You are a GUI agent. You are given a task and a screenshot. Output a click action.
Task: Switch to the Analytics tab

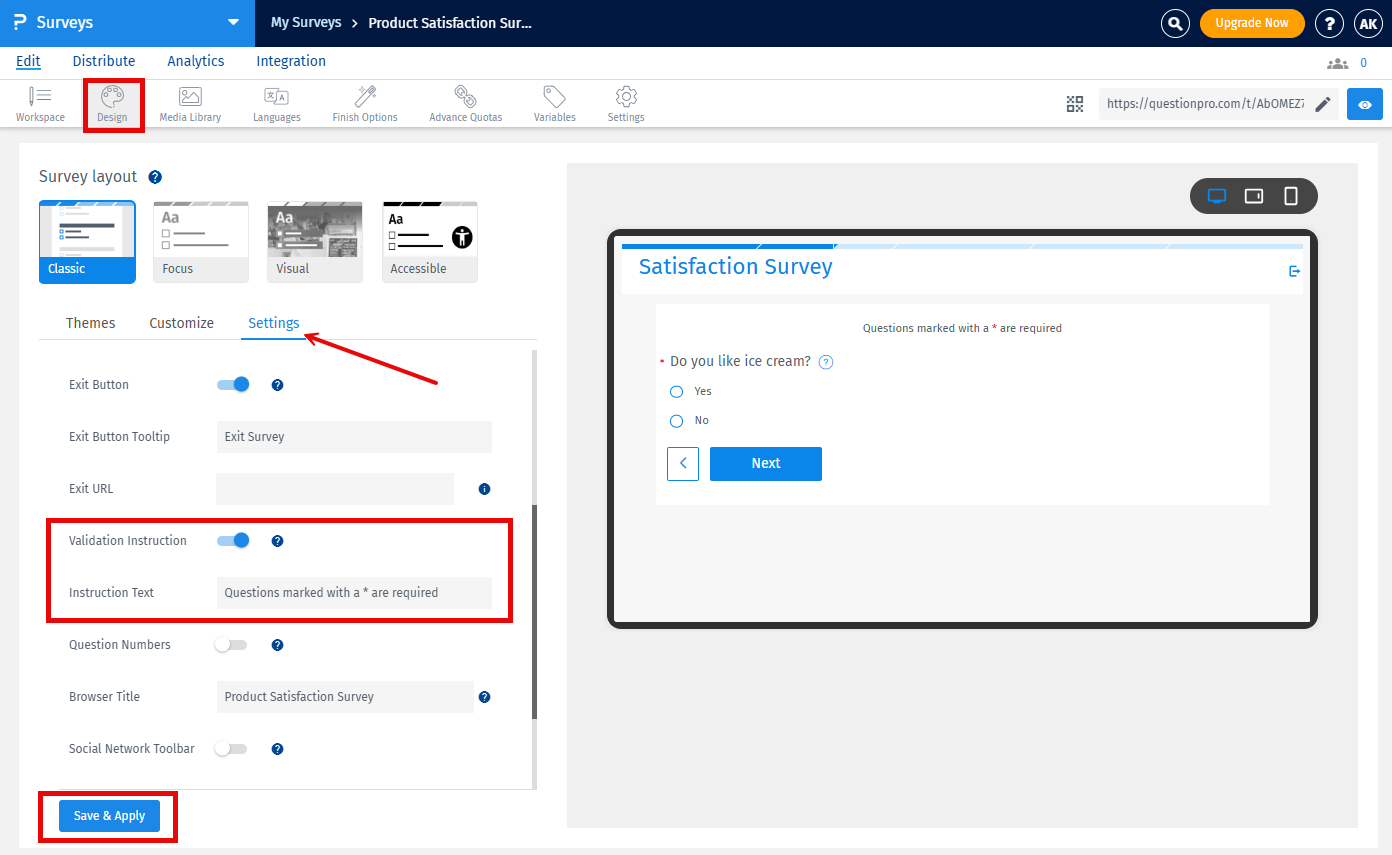195,61
